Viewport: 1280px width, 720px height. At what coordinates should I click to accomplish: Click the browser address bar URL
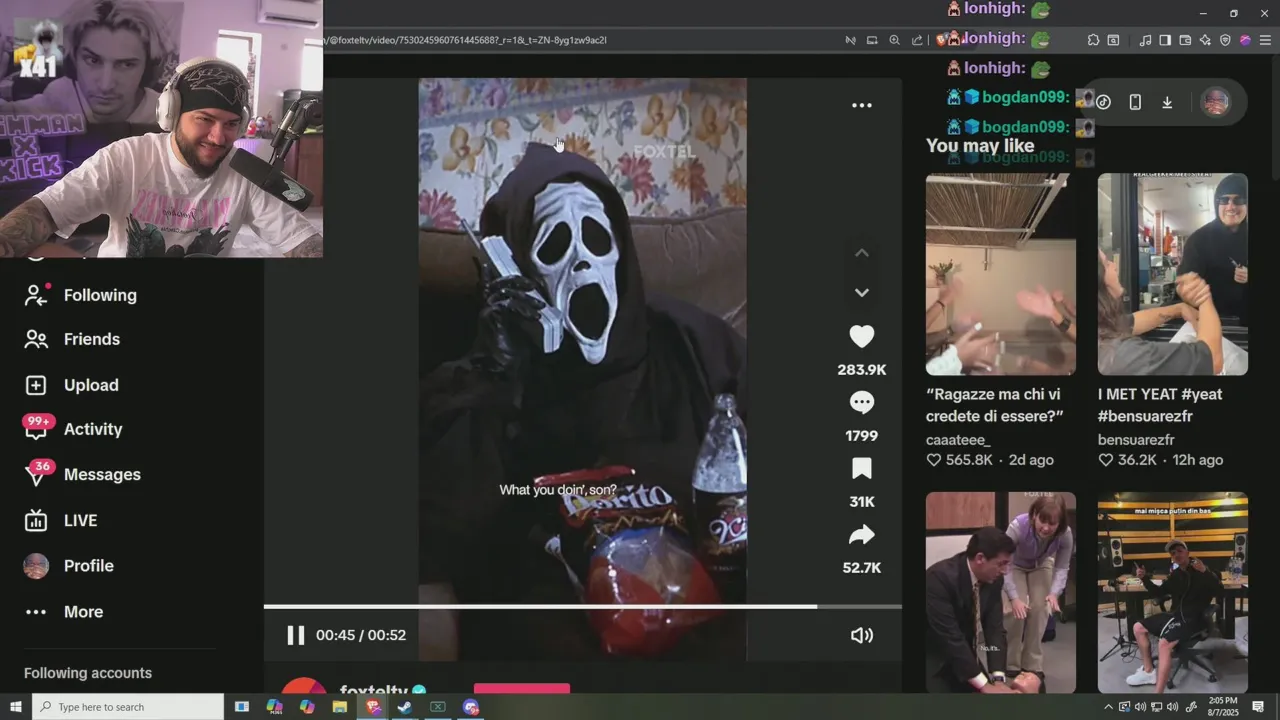pos(465,40)
